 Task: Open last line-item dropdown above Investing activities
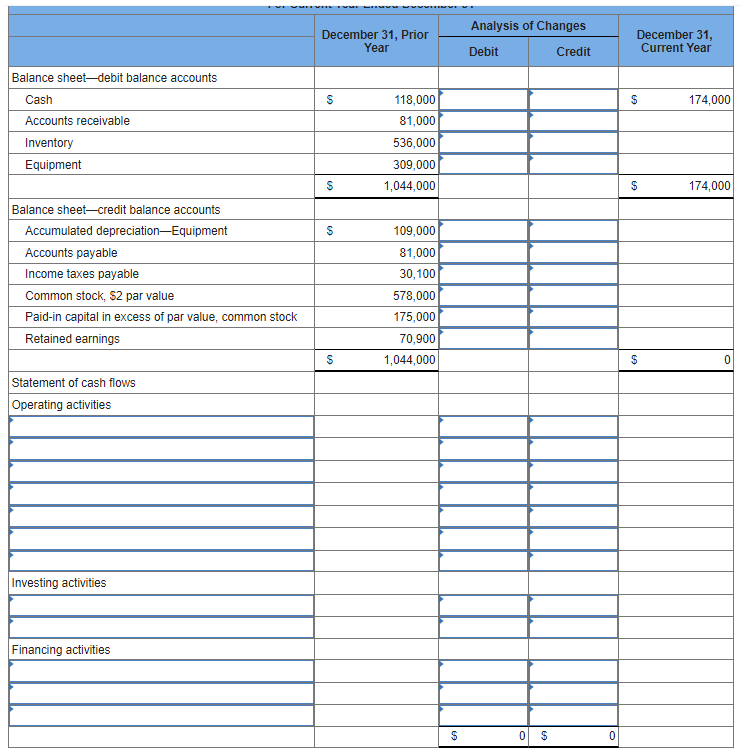[161, 561]
